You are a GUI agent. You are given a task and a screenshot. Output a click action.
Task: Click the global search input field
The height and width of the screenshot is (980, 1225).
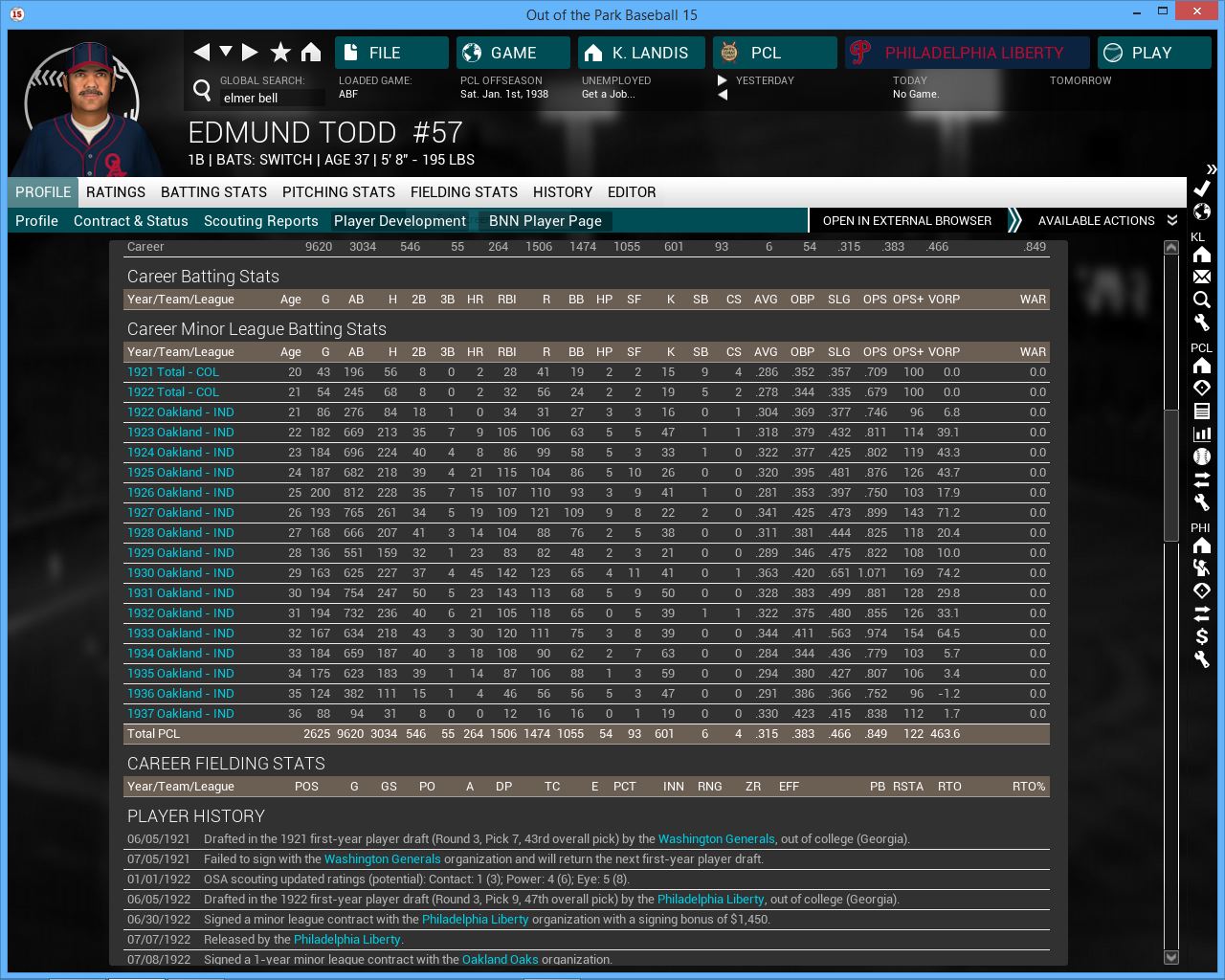pos(272,98)
